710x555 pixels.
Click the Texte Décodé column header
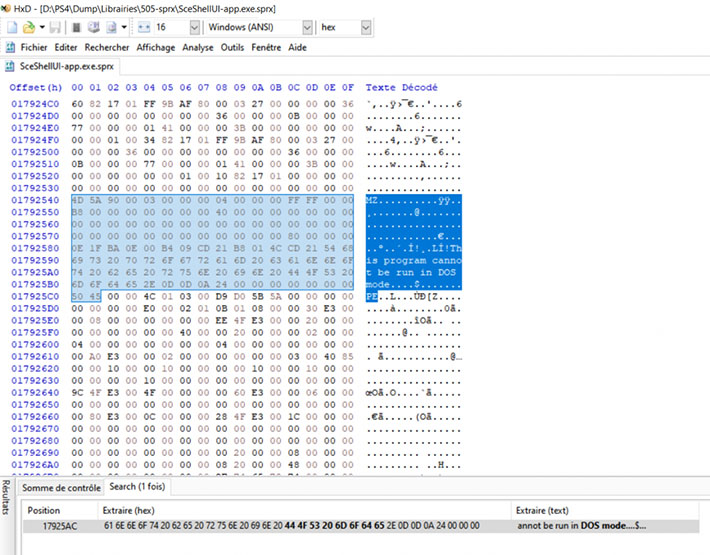coord(402,87)
